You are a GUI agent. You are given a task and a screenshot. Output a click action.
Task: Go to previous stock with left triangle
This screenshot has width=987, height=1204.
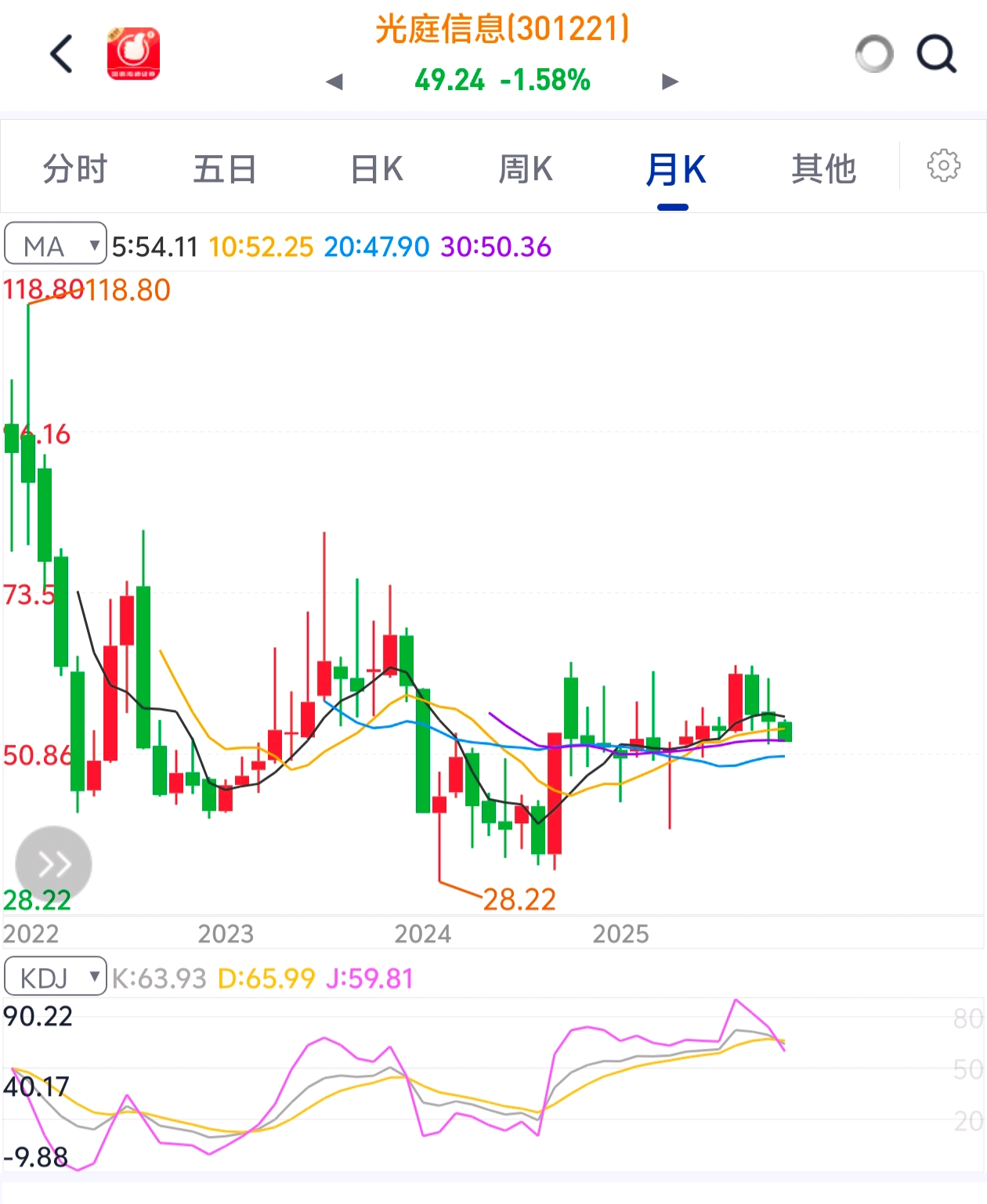click(334, 81)
